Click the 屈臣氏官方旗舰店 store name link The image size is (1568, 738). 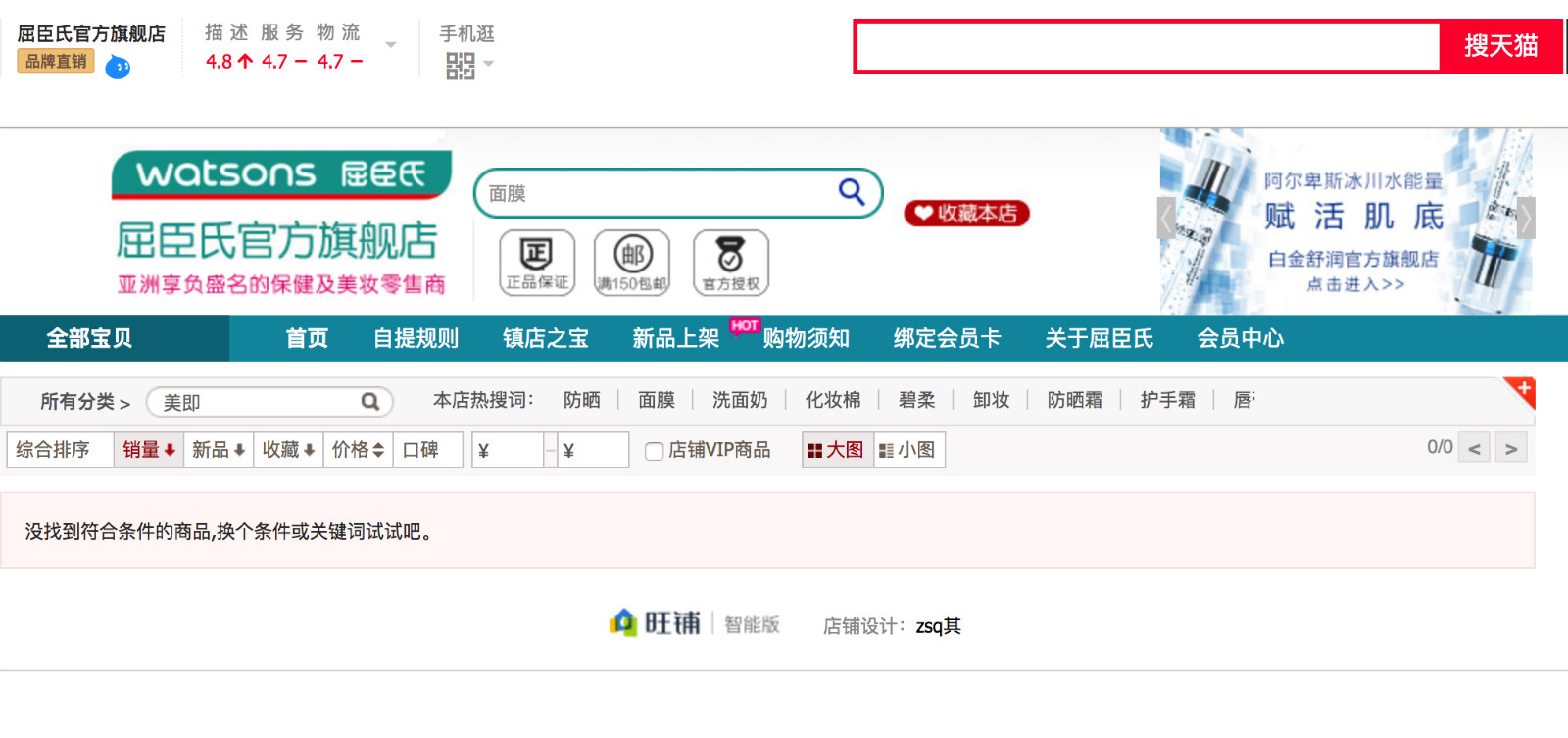coord(91,33)
